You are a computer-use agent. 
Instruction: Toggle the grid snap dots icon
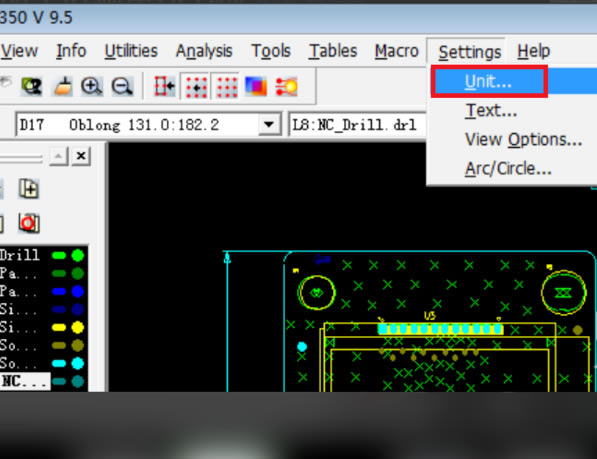pos(196,86)
